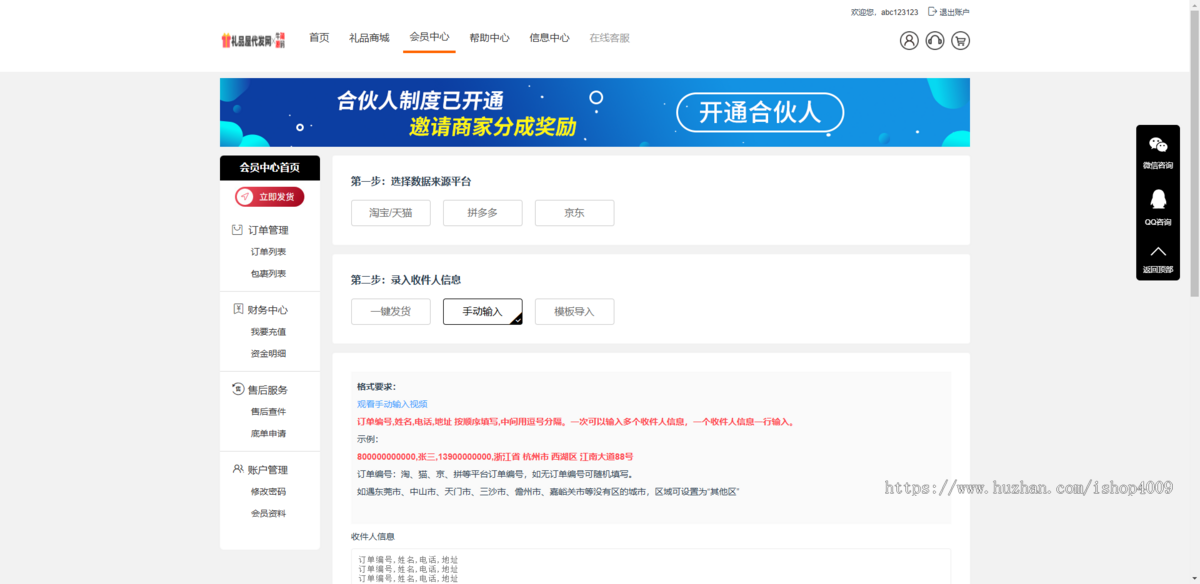1200x584 pixels.
Task: Open the shopping cart icon
Action: click(961, 41)
